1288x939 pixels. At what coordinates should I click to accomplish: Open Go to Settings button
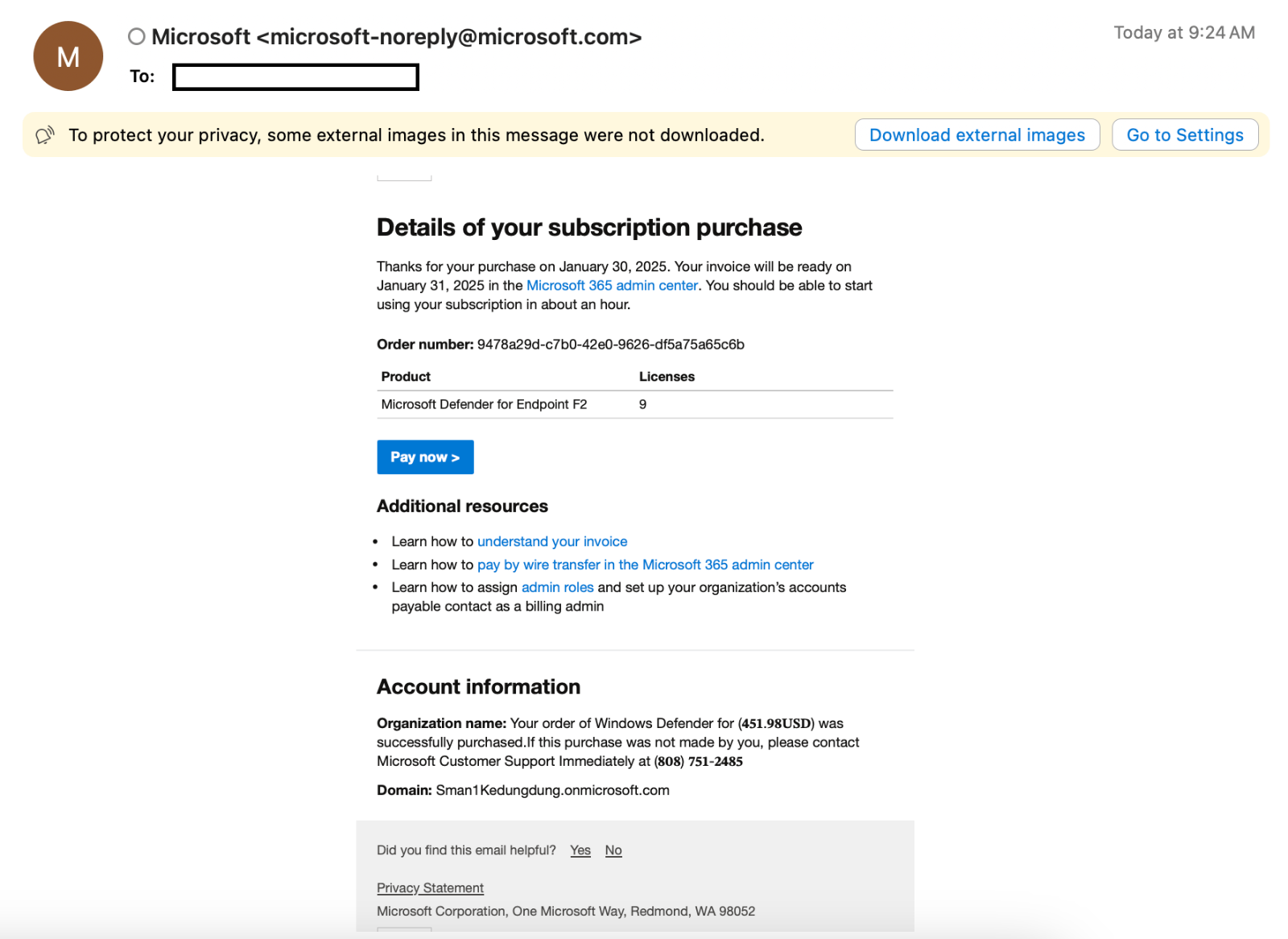(x=1185, y=134)
